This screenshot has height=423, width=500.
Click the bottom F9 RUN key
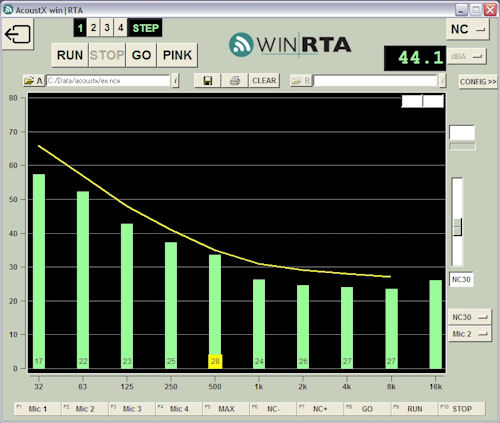click(414, 409)
